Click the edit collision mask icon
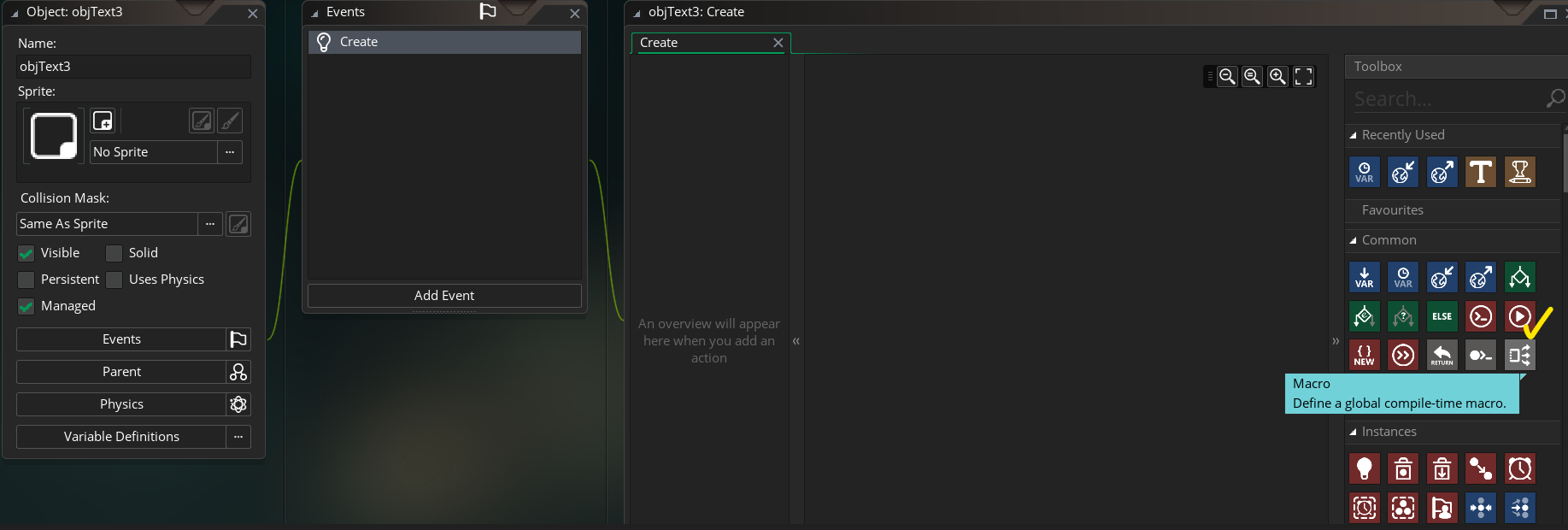 238,224
